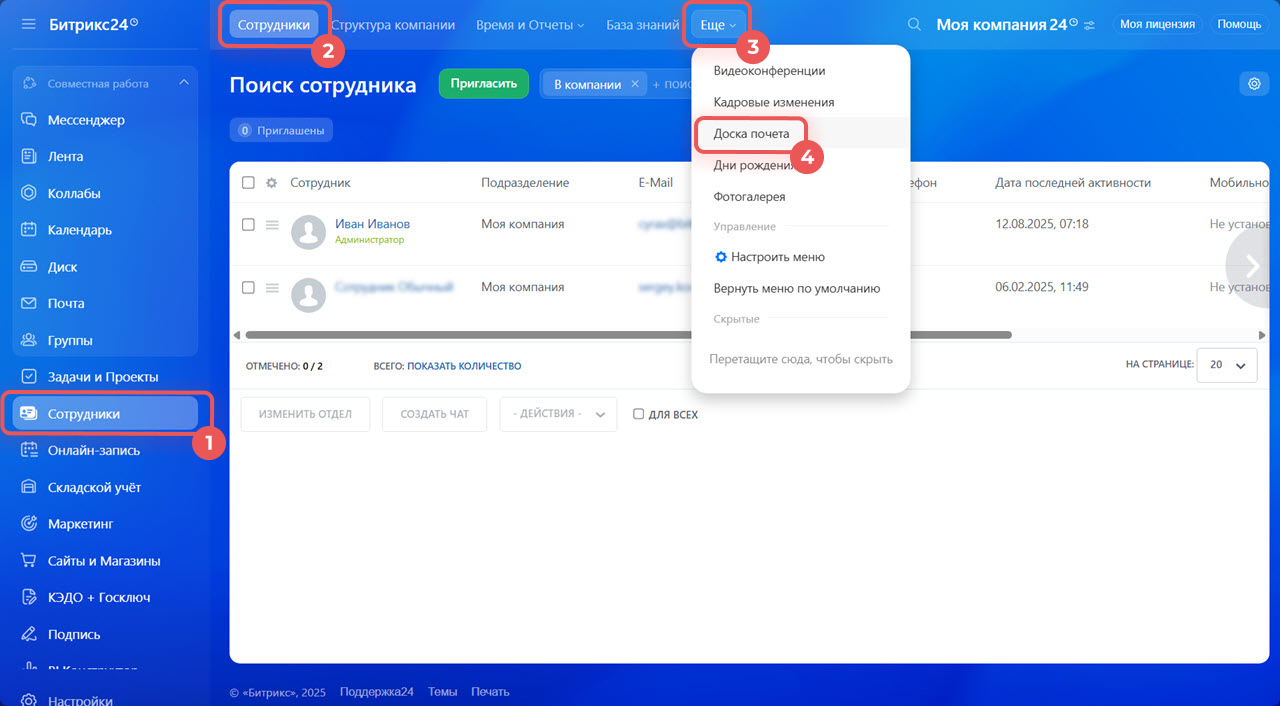Viewport: 1280px width, 706px height.
Task: Click the green Пригласить button
Action: point(484,84)
